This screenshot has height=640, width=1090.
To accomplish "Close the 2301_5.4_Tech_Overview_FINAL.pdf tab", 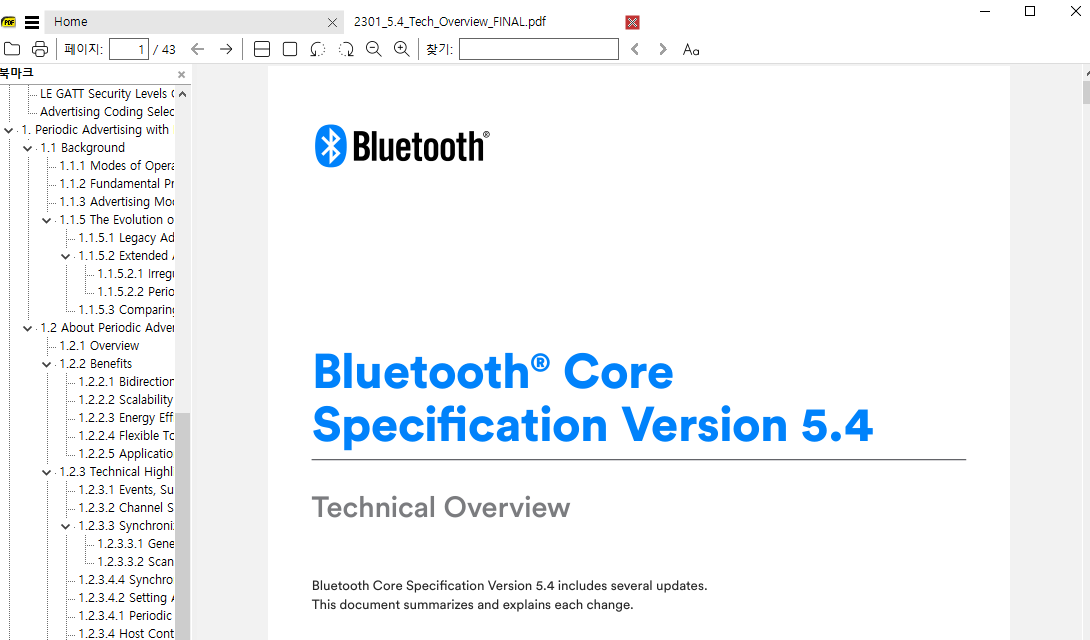I will coord(632,22).
